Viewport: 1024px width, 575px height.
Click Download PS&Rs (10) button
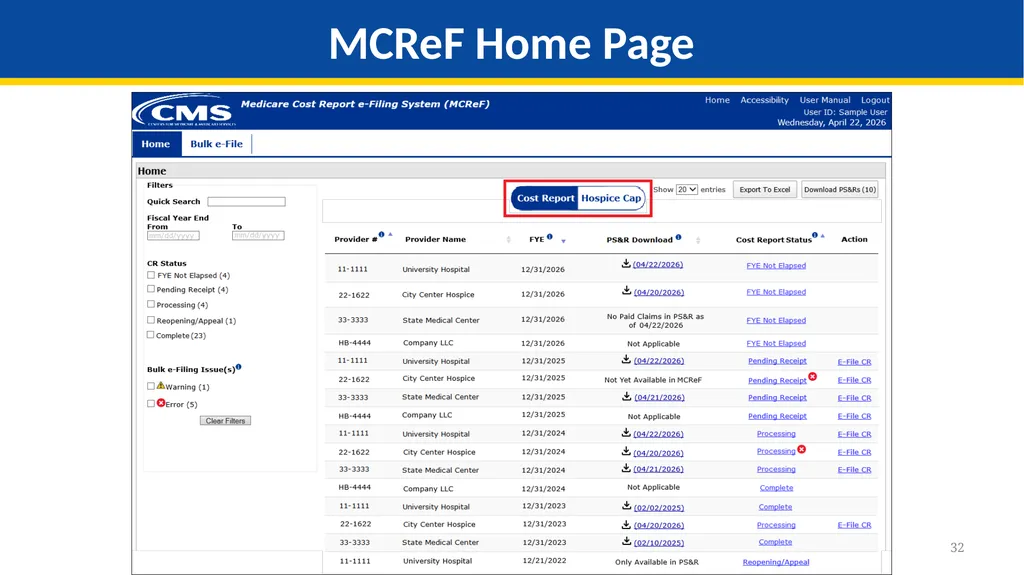[840, 189]
